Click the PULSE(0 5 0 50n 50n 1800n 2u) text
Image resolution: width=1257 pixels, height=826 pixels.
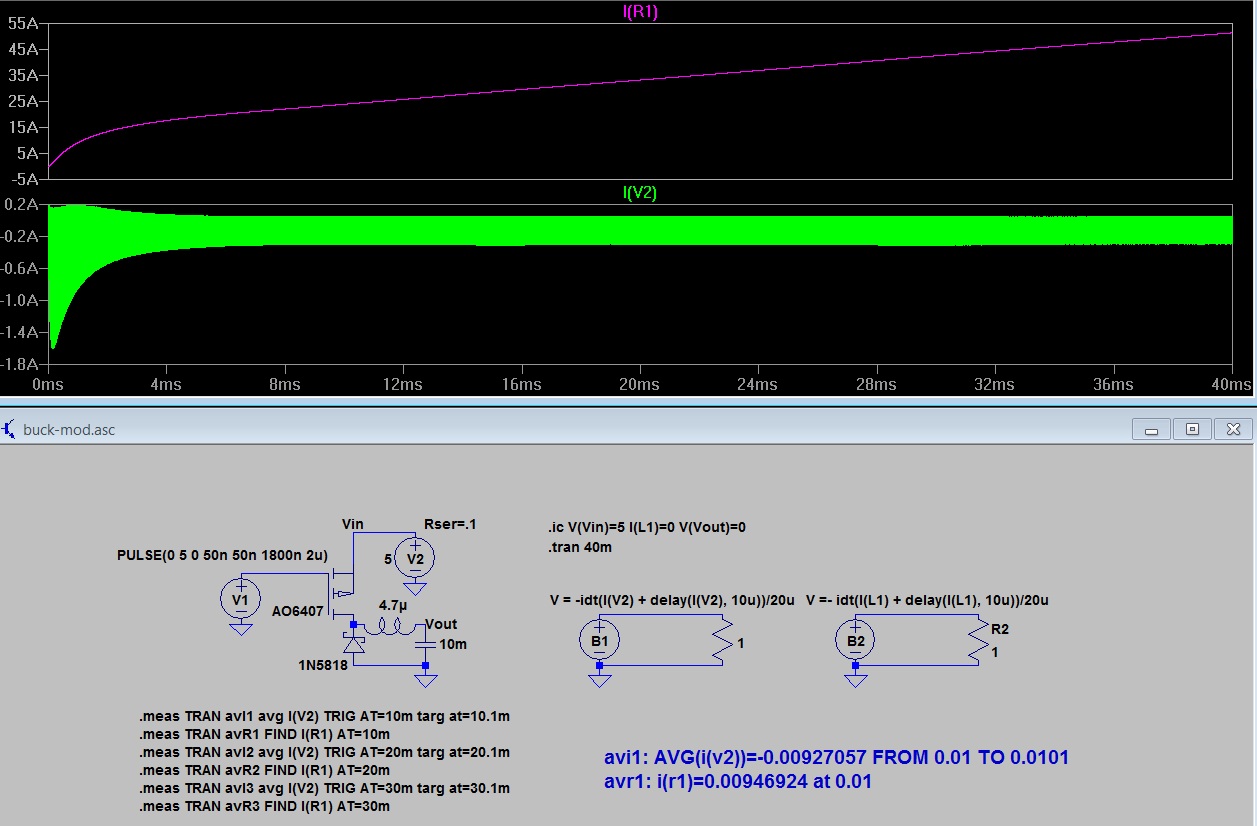(222, 555)
